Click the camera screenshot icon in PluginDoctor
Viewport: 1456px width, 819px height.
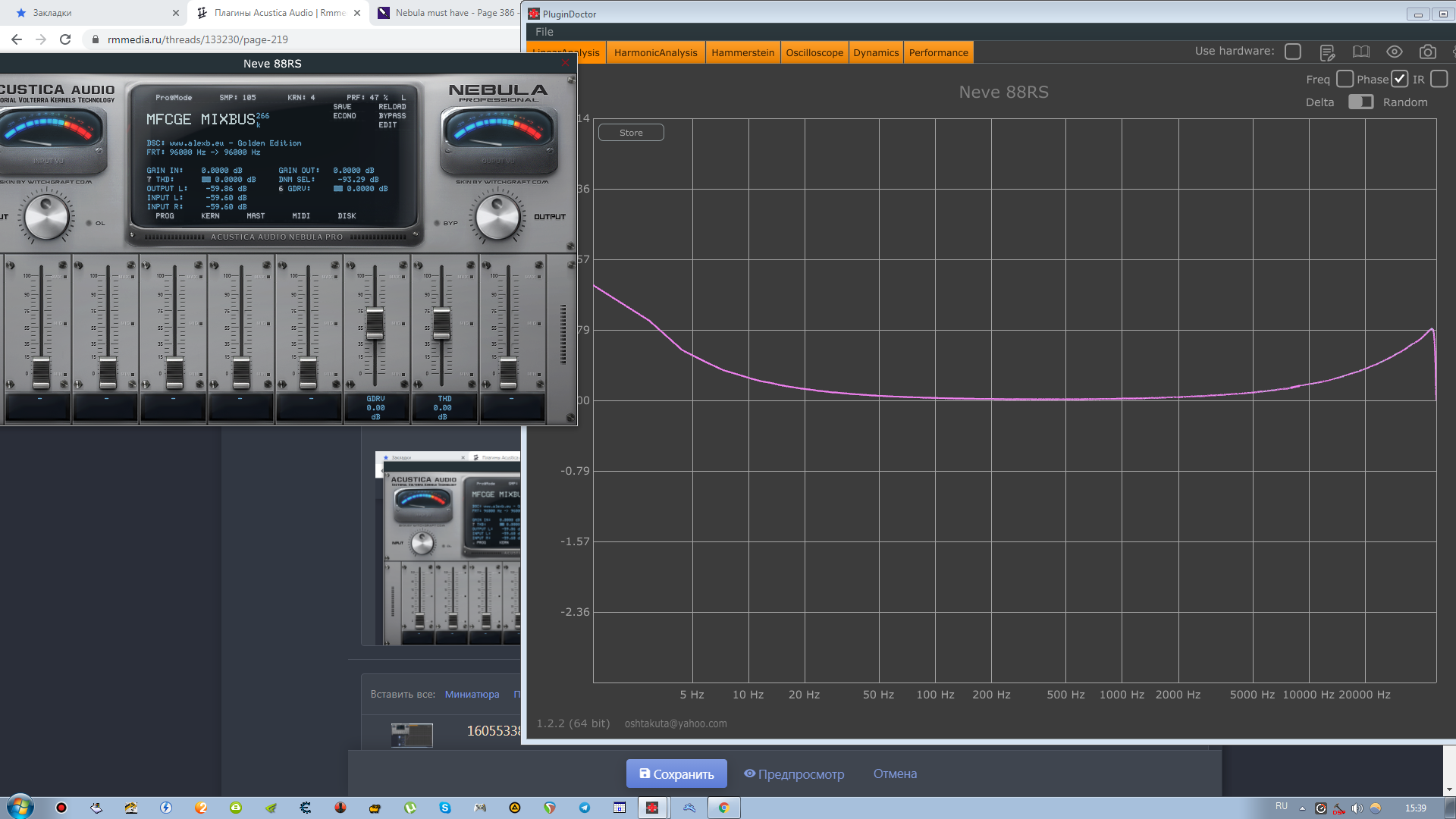[x=1428, y=52]
